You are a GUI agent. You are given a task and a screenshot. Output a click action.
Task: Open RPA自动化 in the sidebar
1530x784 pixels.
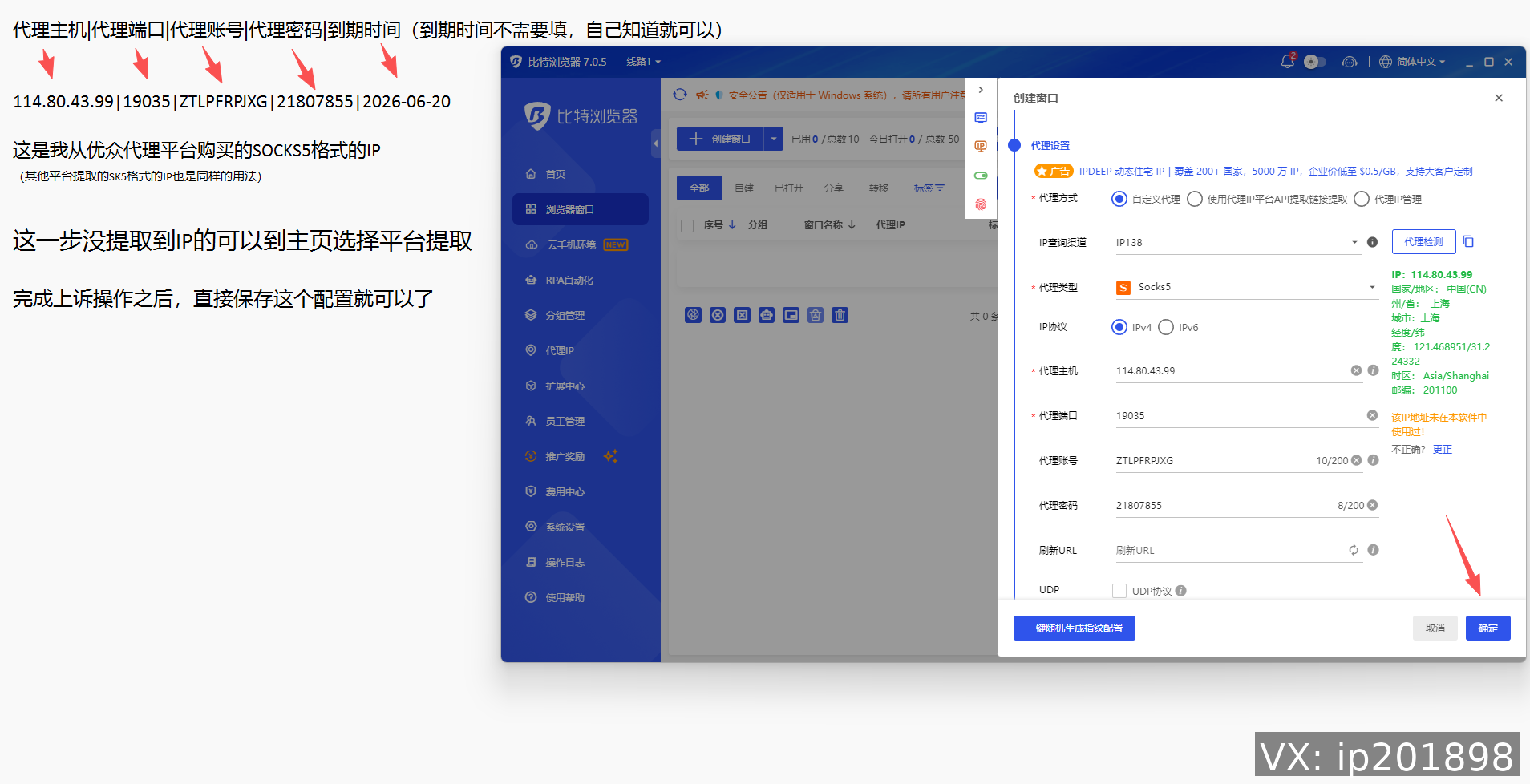pyautogui.click(x=581, y=280)
